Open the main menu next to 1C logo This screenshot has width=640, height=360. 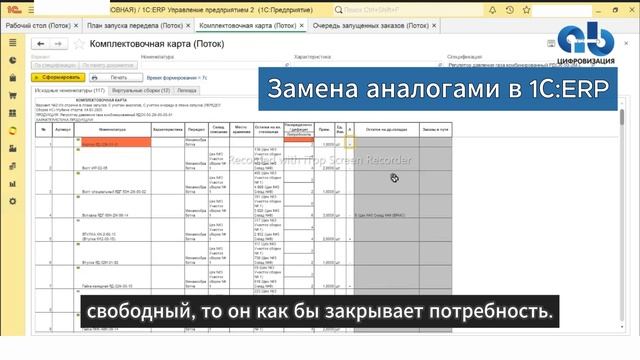[31, 9]
